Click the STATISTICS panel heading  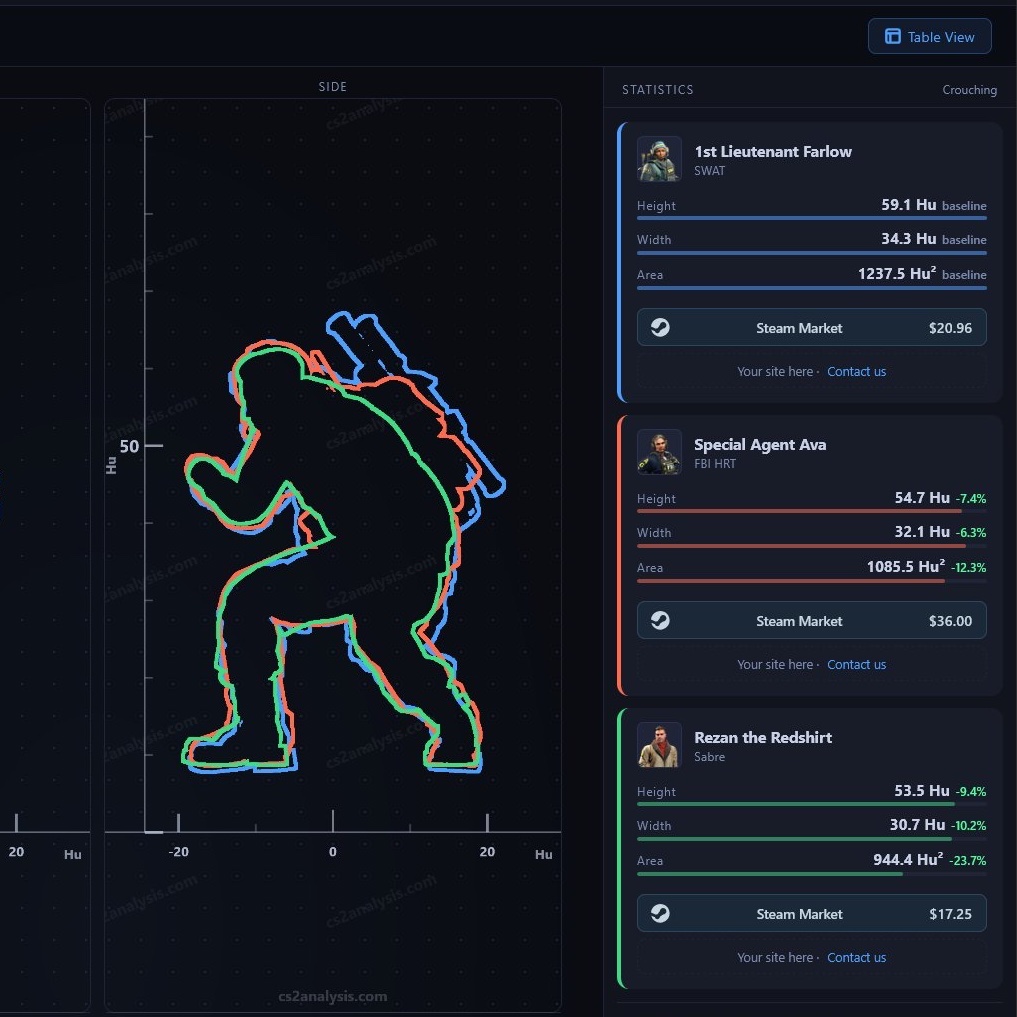tap(658, 90)
